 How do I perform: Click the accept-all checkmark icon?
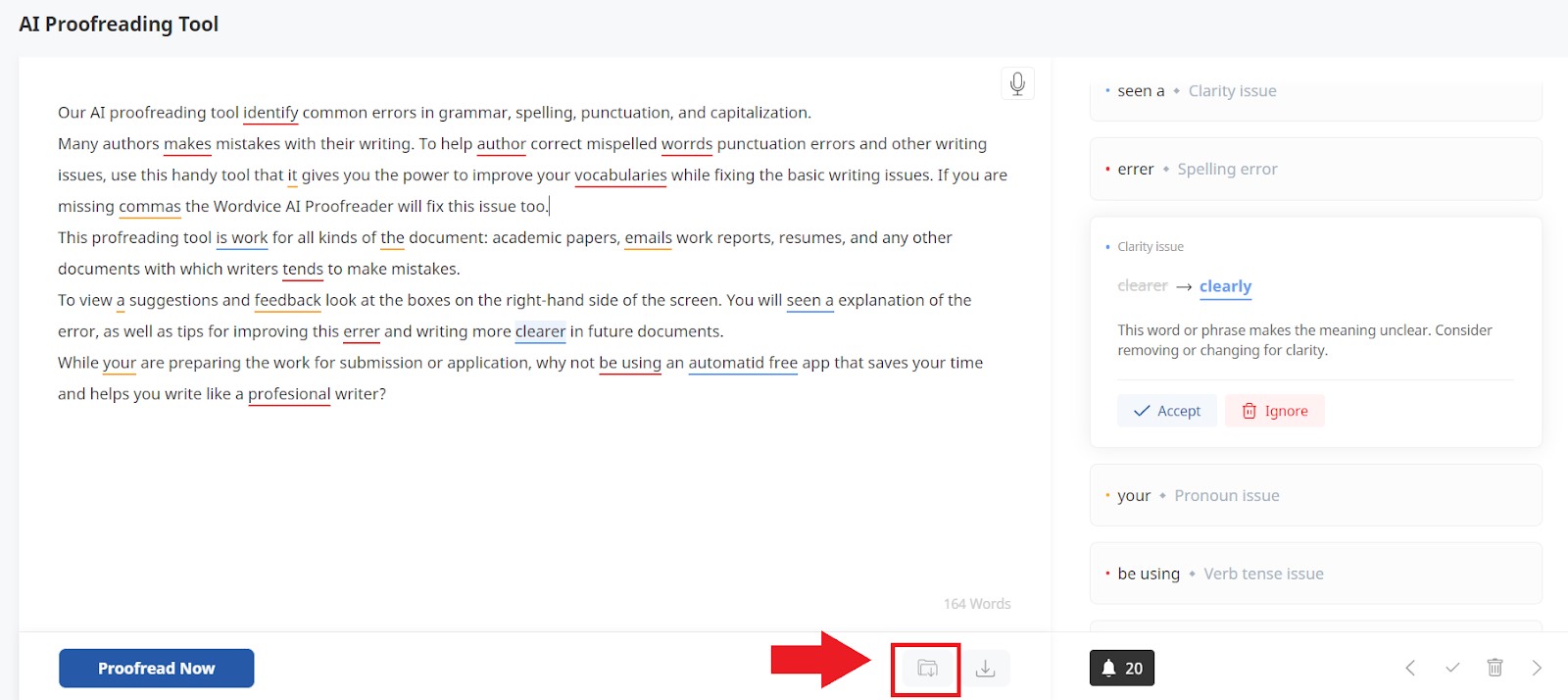tap(1452, 668)
